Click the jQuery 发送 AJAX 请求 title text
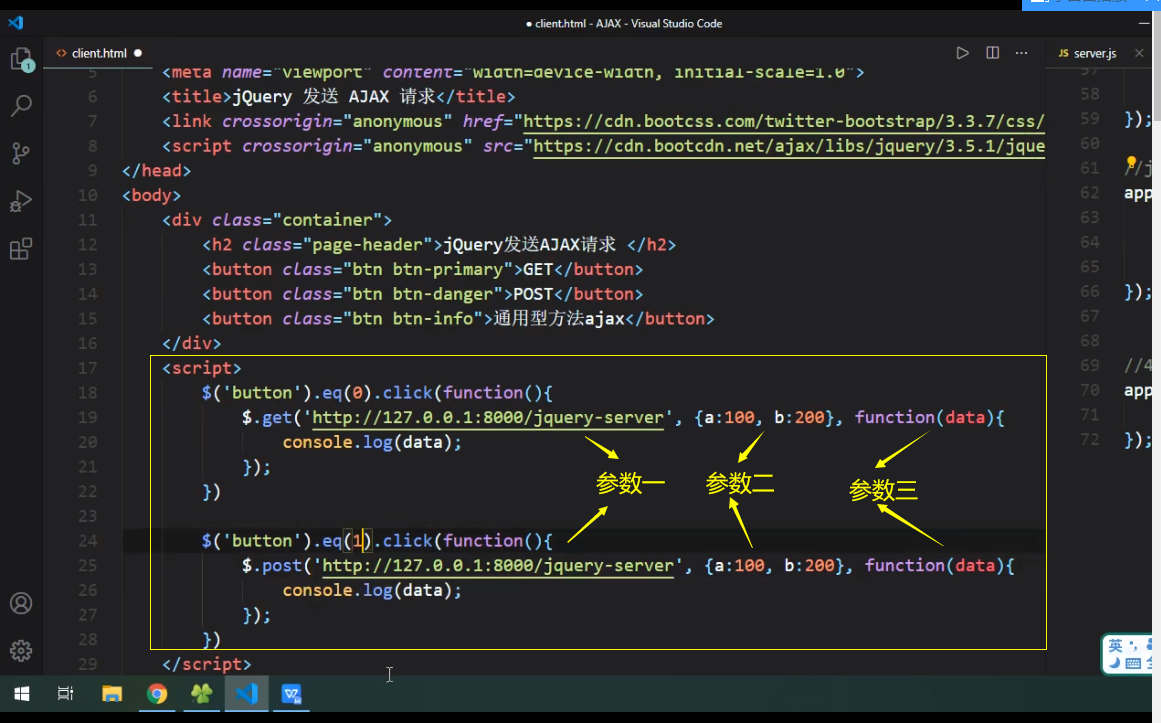Viewport: 1161px width, 723px height. (334, 96)
